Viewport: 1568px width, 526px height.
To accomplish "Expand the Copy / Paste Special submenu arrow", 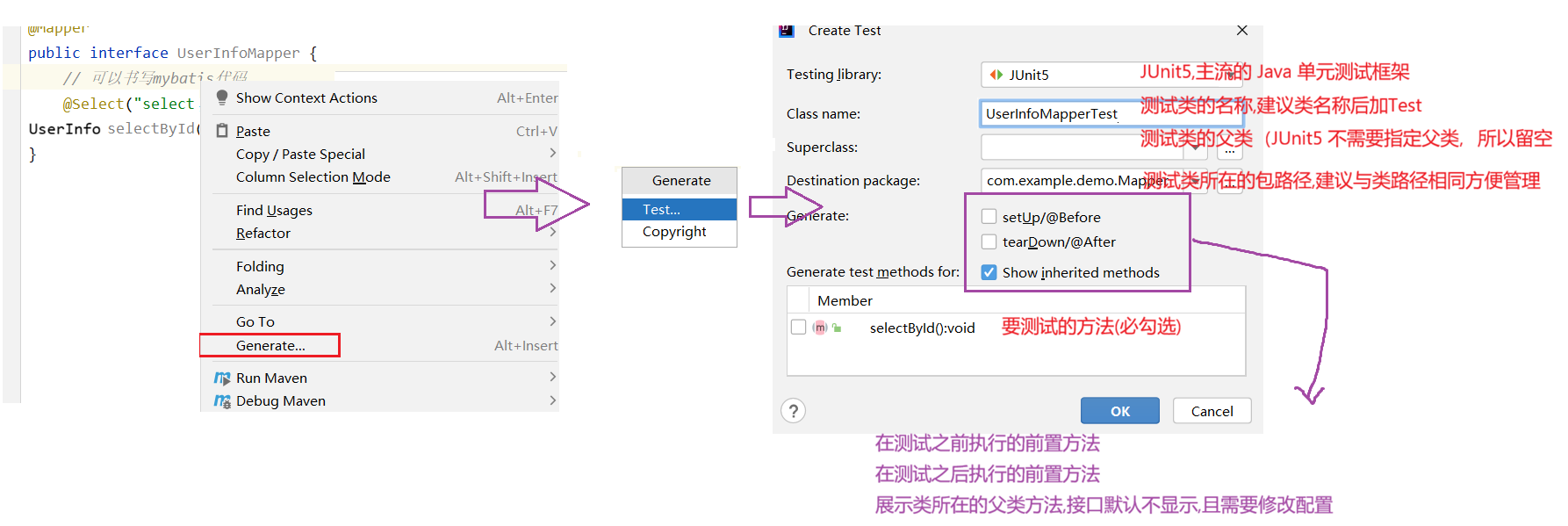I will coord(552,153).
